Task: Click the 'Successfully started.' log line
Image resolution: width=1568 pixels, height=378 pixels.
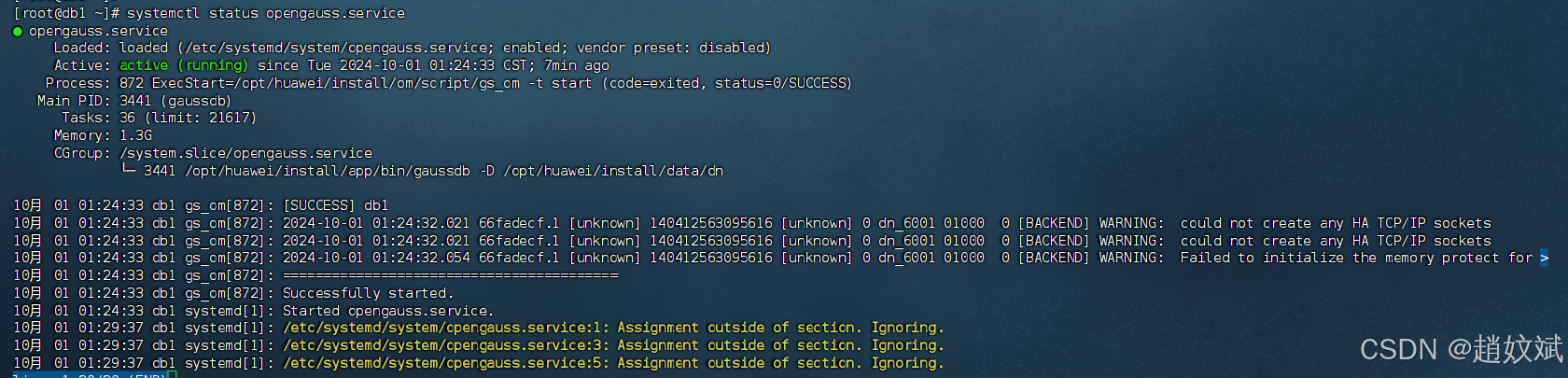Action: tap(368, 293)
